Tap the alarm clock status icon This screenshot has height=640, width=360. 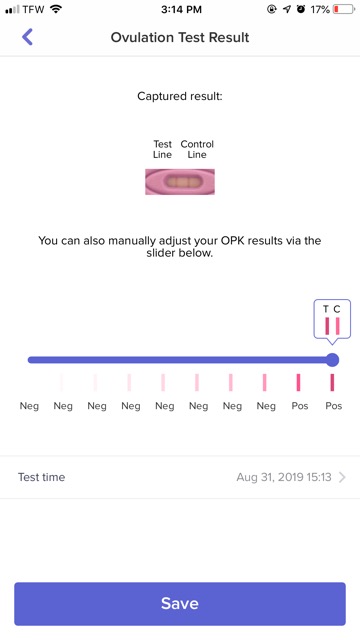point(301,9)
